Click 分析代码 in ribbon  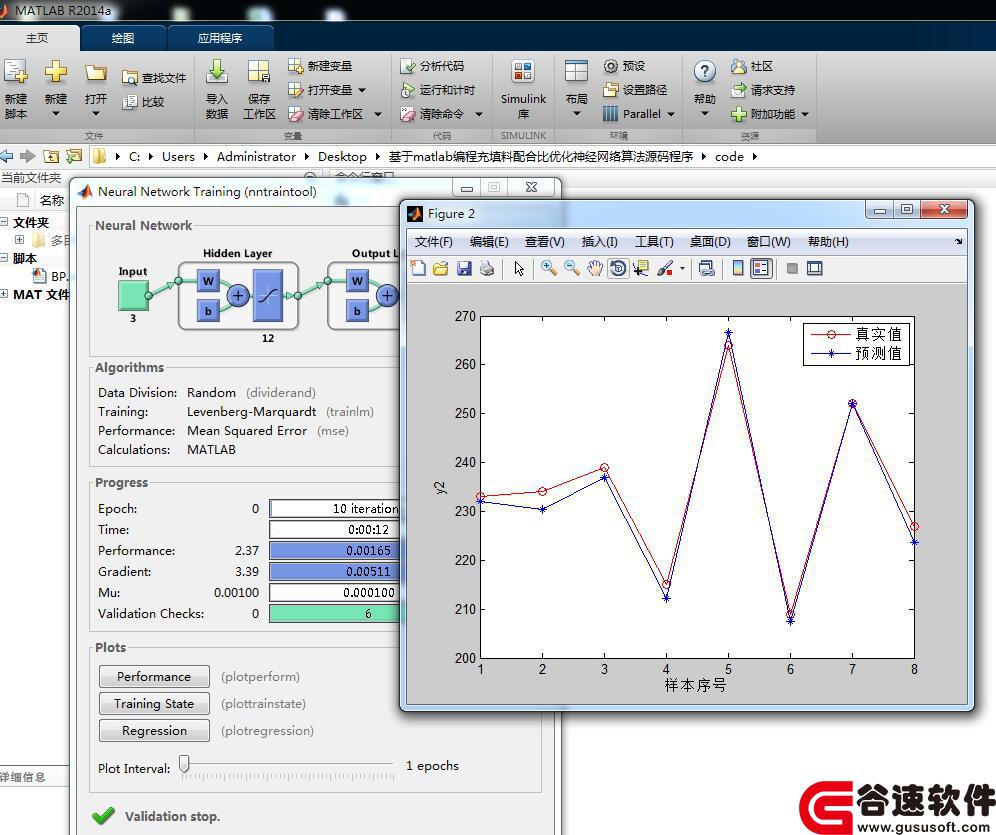[x=433, y=66]
